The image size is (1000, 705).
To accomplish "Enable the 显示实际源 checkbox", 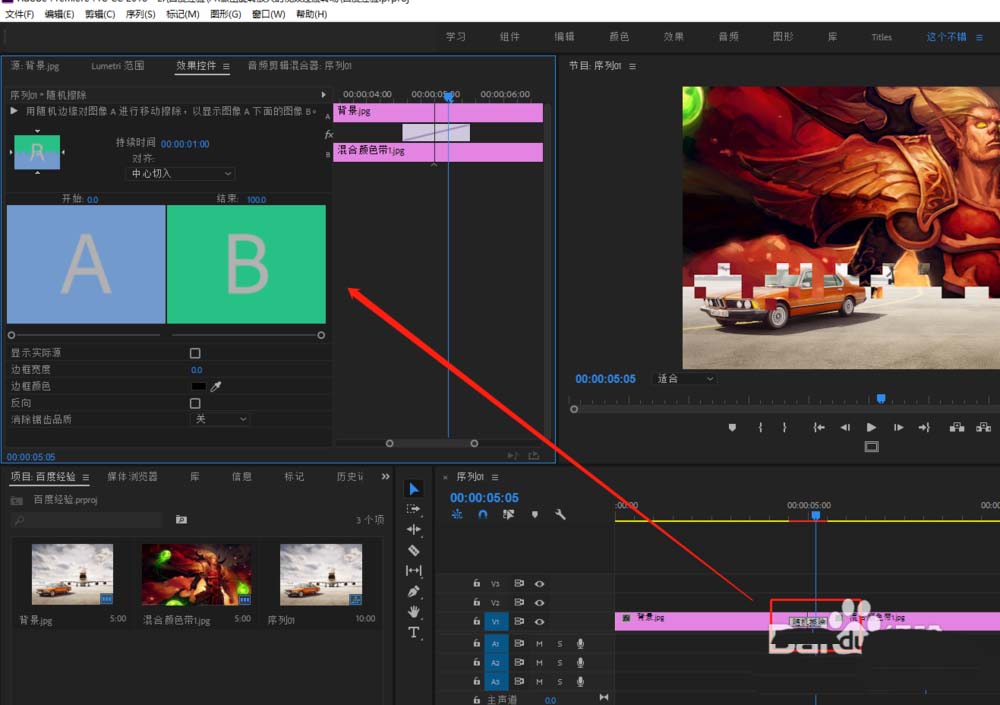I will click(x=195, y=353).
